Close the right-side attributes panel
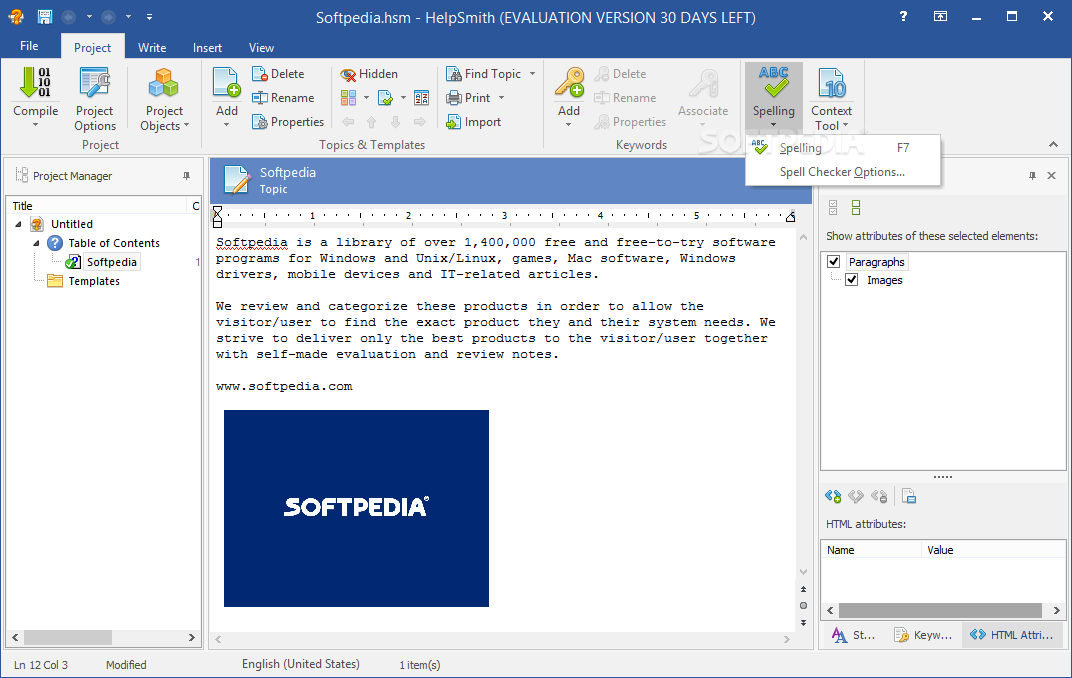The image size is (1072, 678). click(1051, 176)
